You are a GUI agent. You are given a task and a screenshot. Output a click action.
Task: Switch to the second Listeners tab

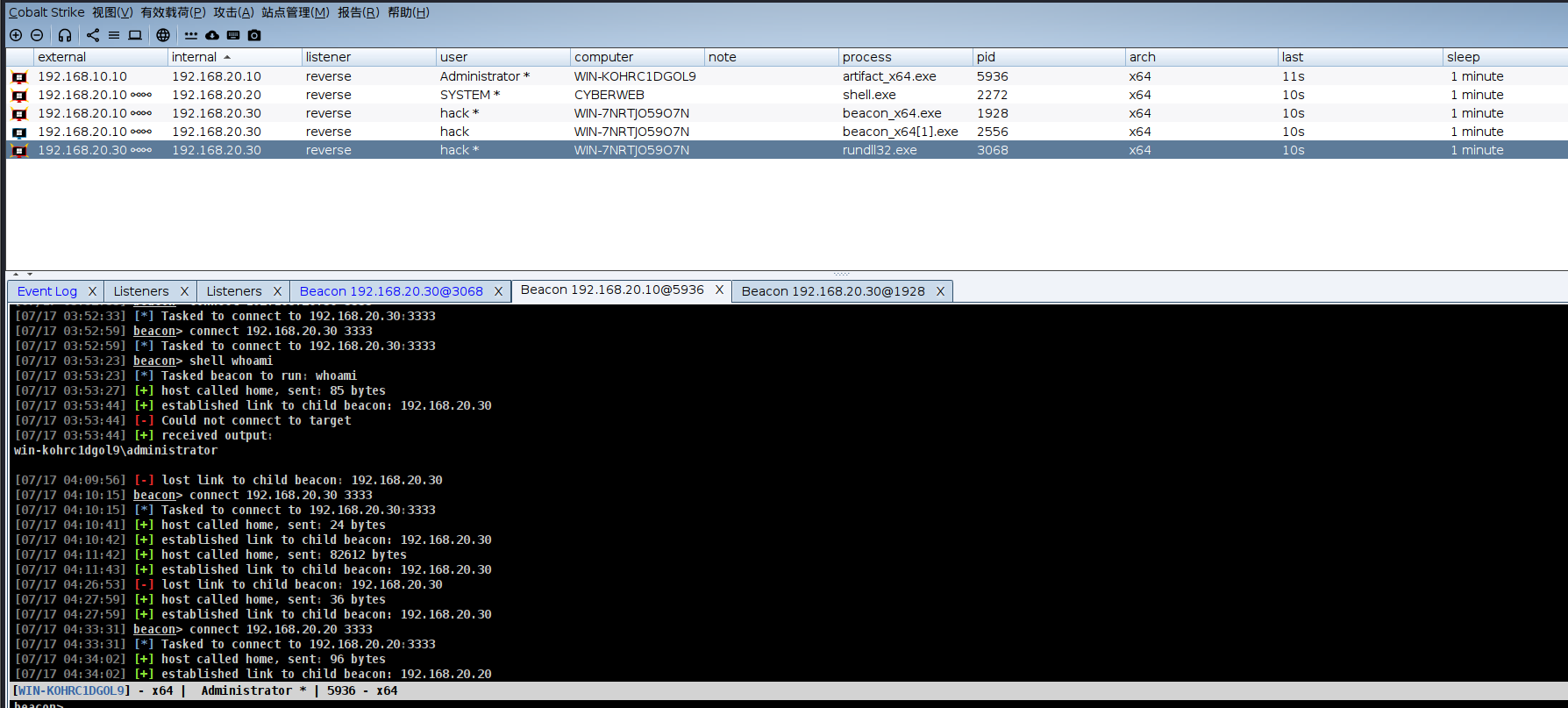click(234, 291)
